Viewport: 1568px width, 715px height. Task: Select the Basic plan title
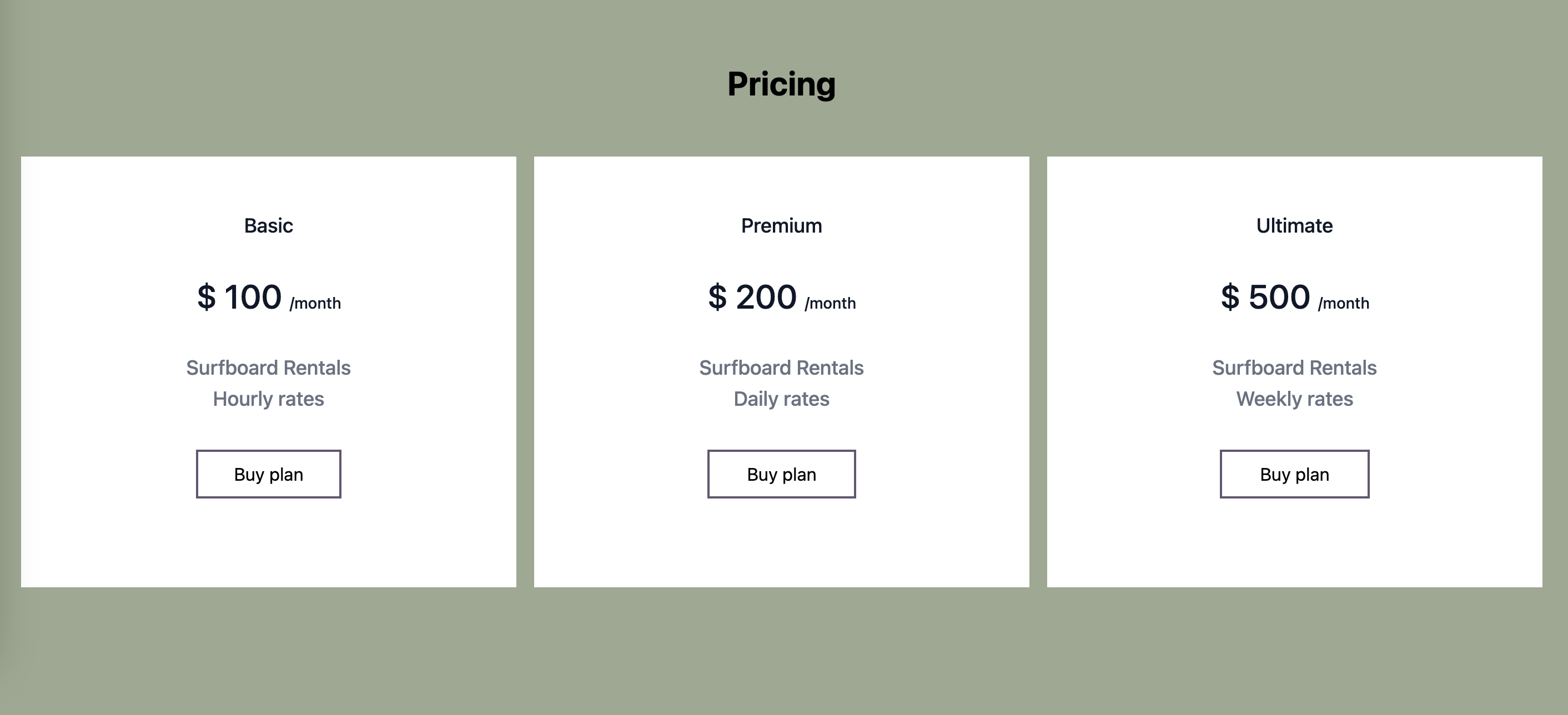268,226
